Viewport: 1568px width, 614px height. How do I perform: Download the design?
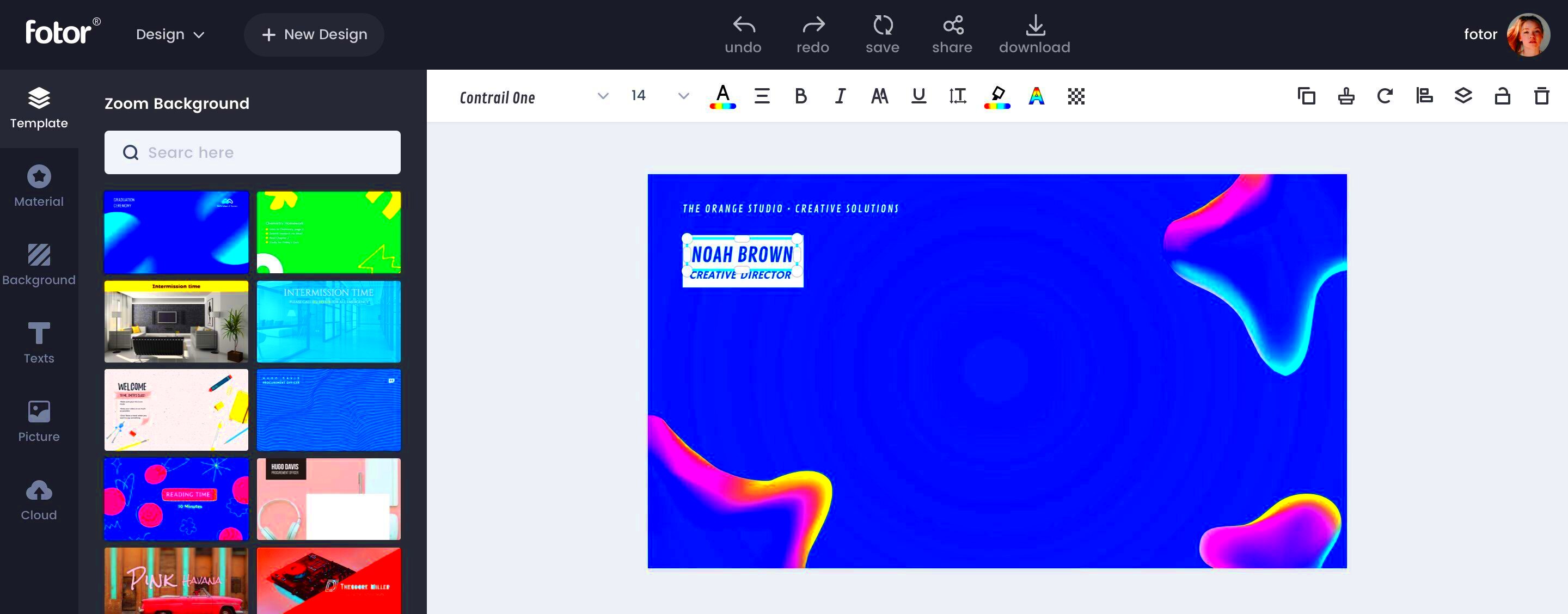point(1034,35)
